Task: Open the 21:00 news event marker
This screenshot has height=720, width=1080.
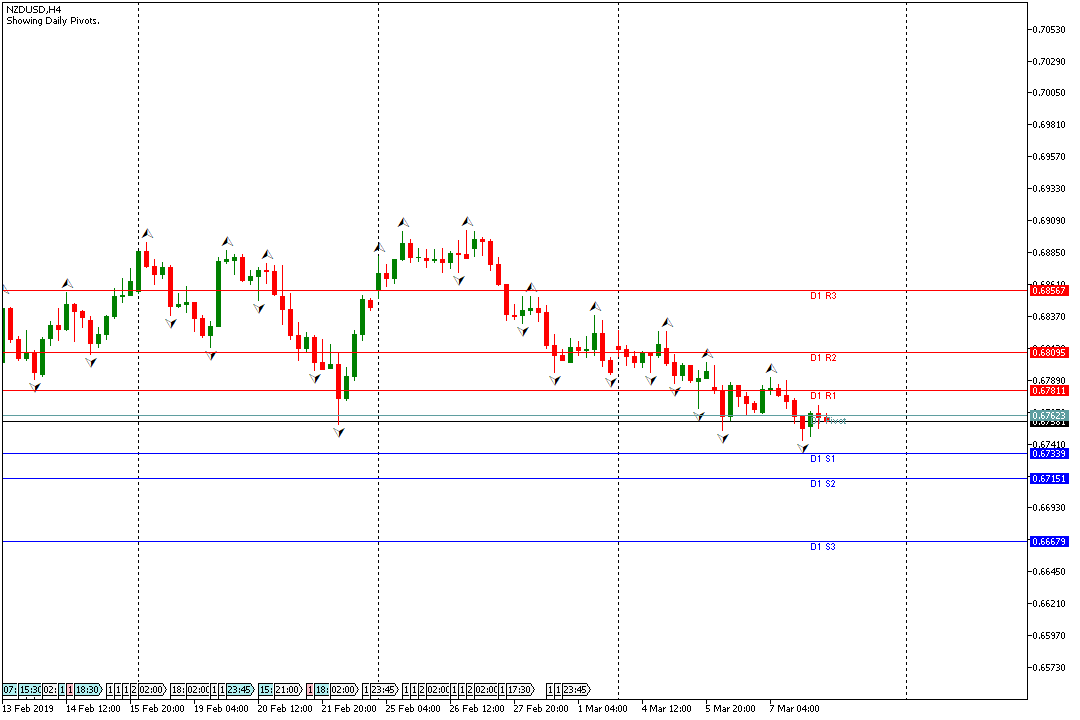Action: (x=289, y=690)
